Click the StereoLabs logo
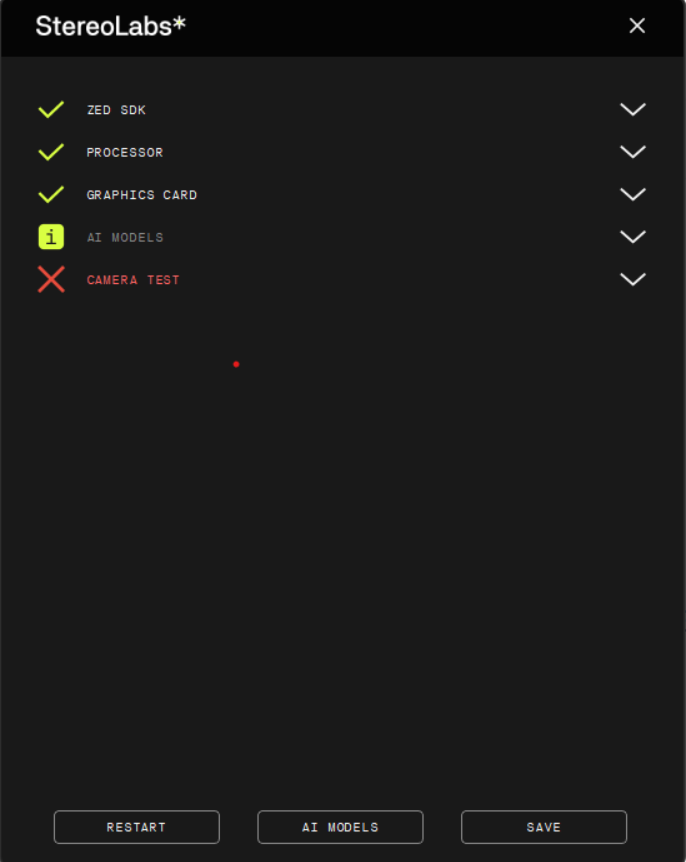This screenshot has width=686, height=862. (x=110, y=26)
